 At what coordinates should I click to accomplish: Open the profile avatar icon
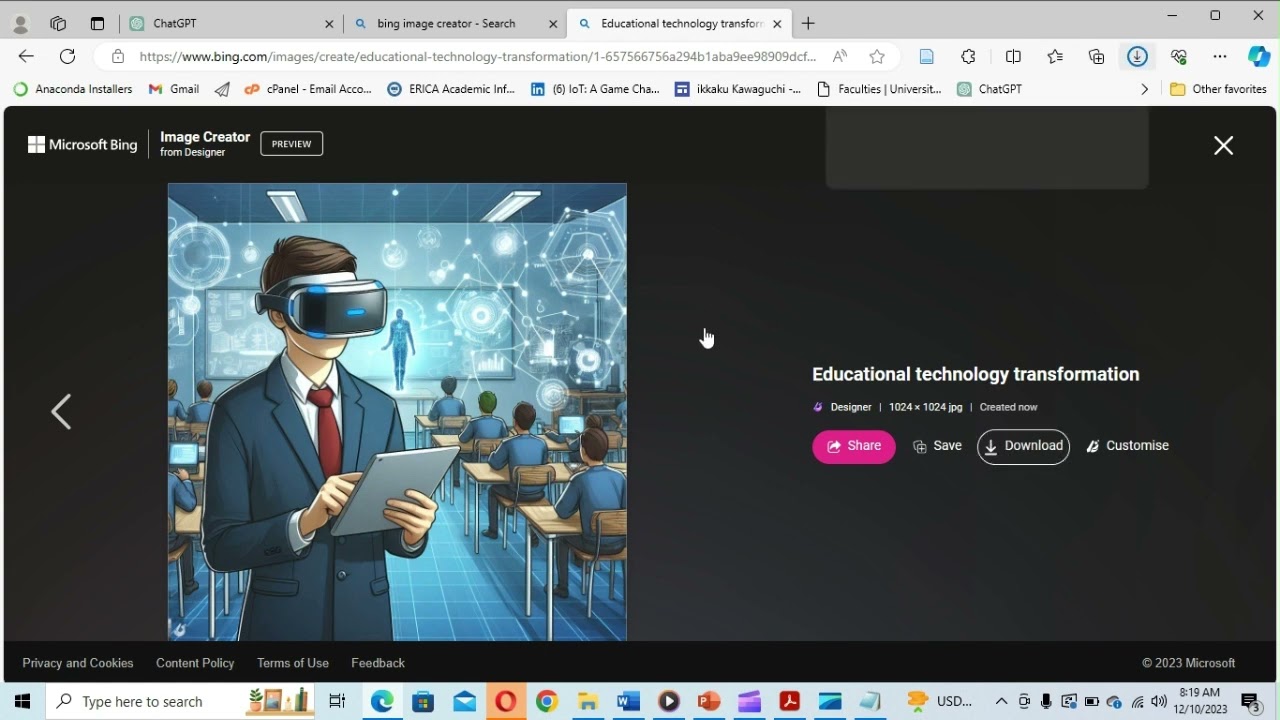click(20, 23)
